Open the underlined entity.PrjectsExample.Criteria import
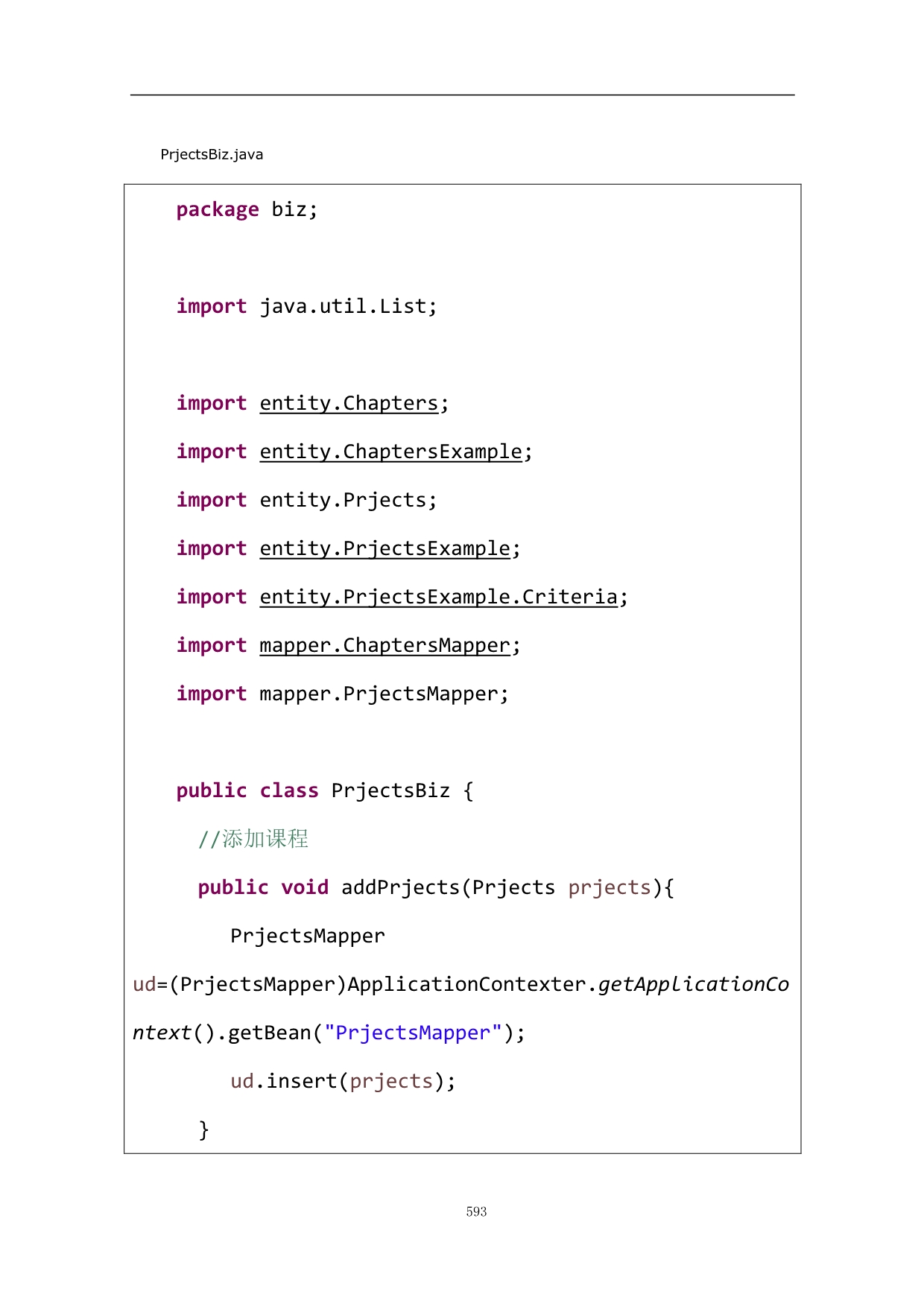This screenshot has height=1306, width=924. tap(438, 597)
